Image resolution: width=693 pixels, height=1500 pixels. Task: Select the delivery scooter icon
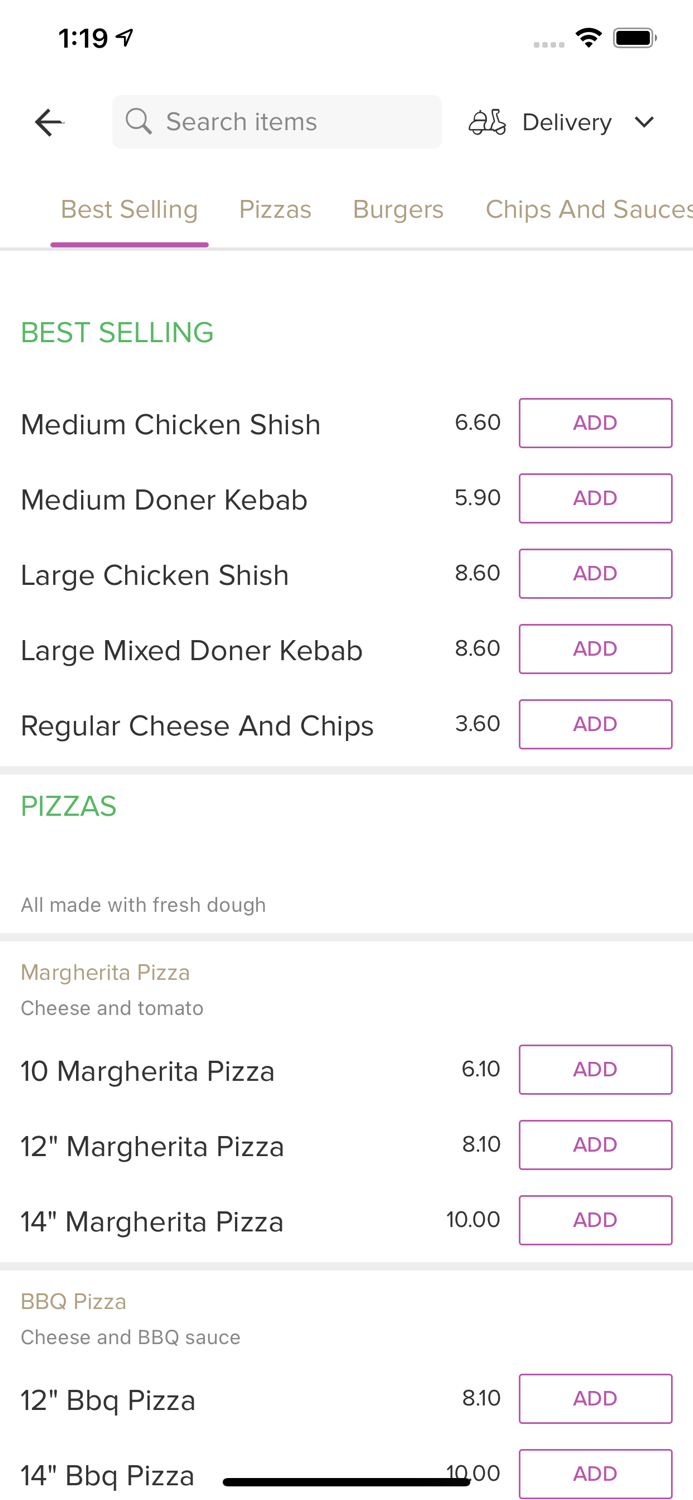coord(487,121)
